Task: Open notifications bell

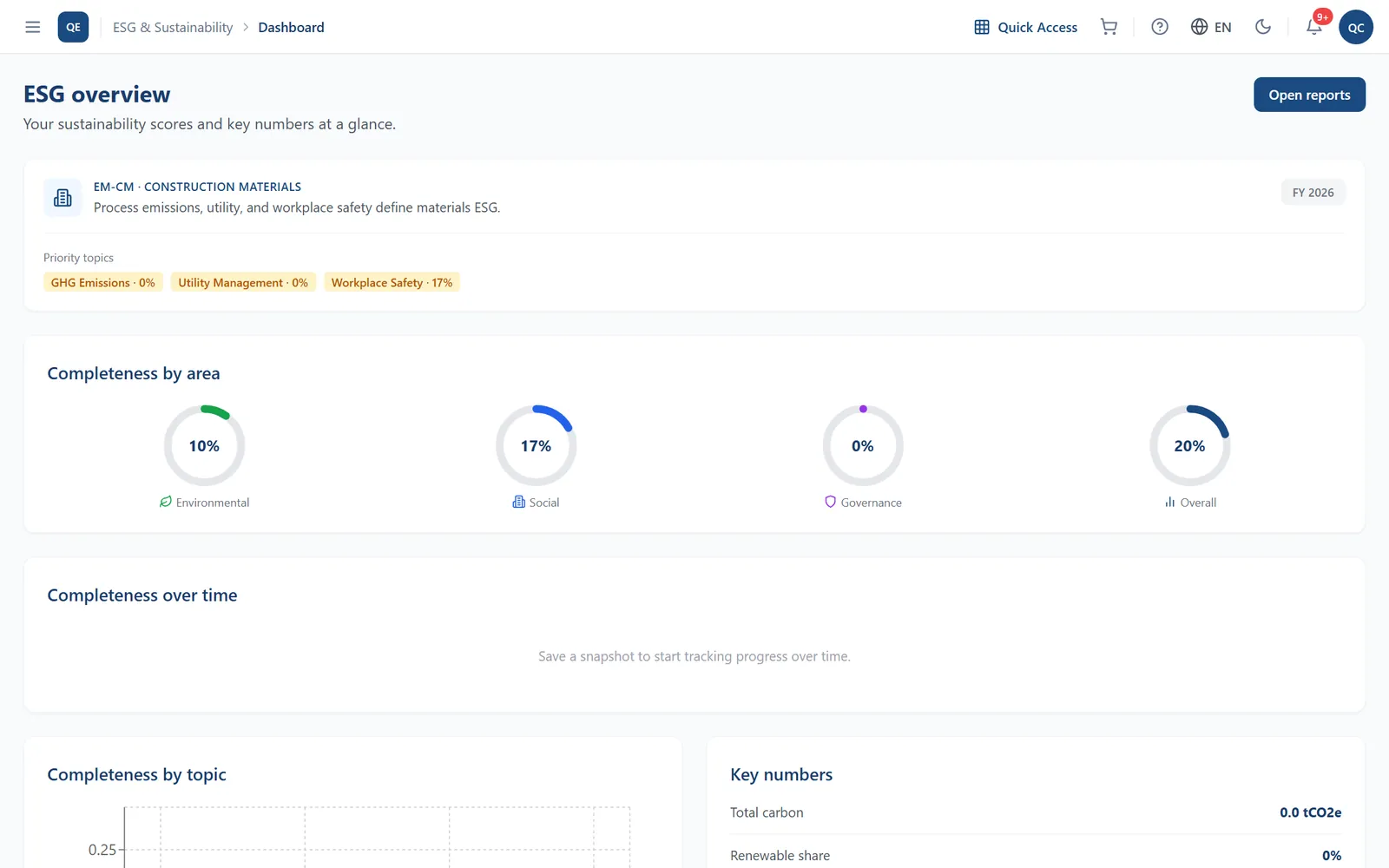Action: [x=1314, y=27]
